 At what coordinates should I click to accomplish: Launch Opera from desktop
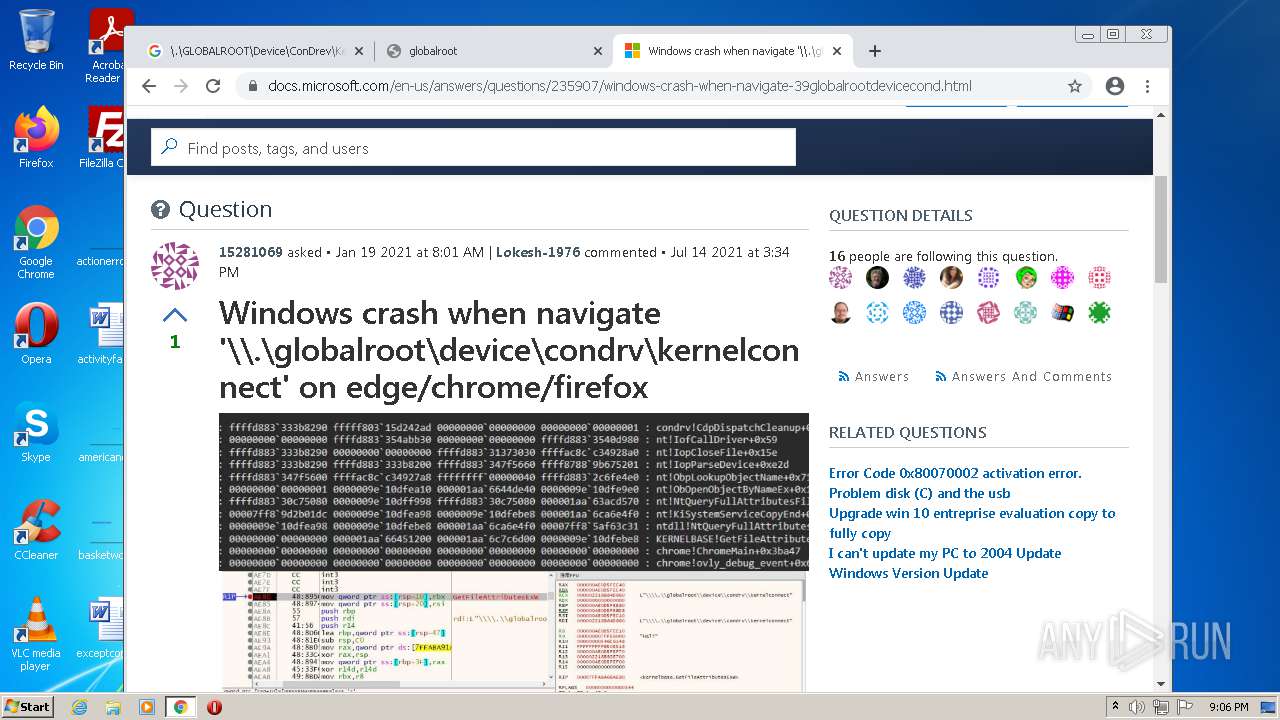(36, 334)
